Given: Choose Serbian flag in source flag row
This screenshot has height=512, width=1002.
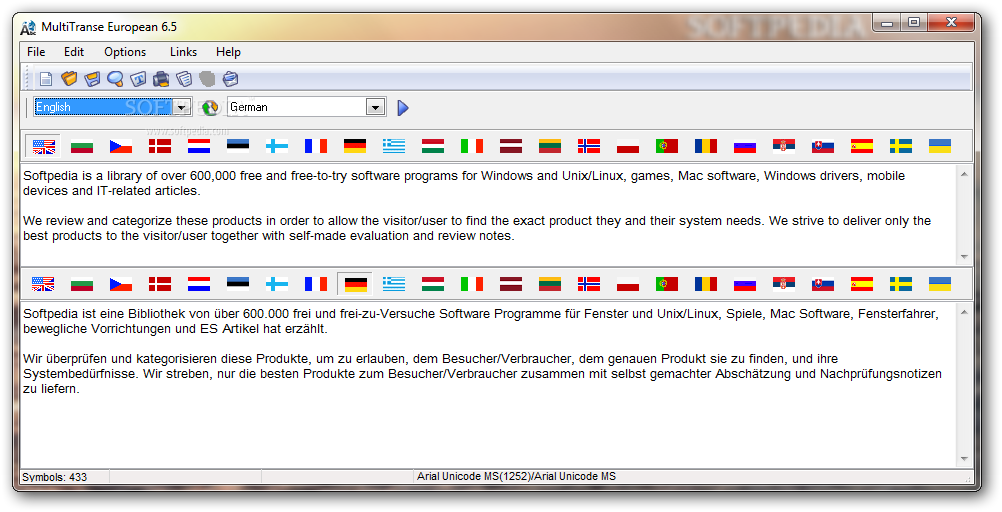Looking at the screenshot, I should pyautogui.click(x=783, y=146).
